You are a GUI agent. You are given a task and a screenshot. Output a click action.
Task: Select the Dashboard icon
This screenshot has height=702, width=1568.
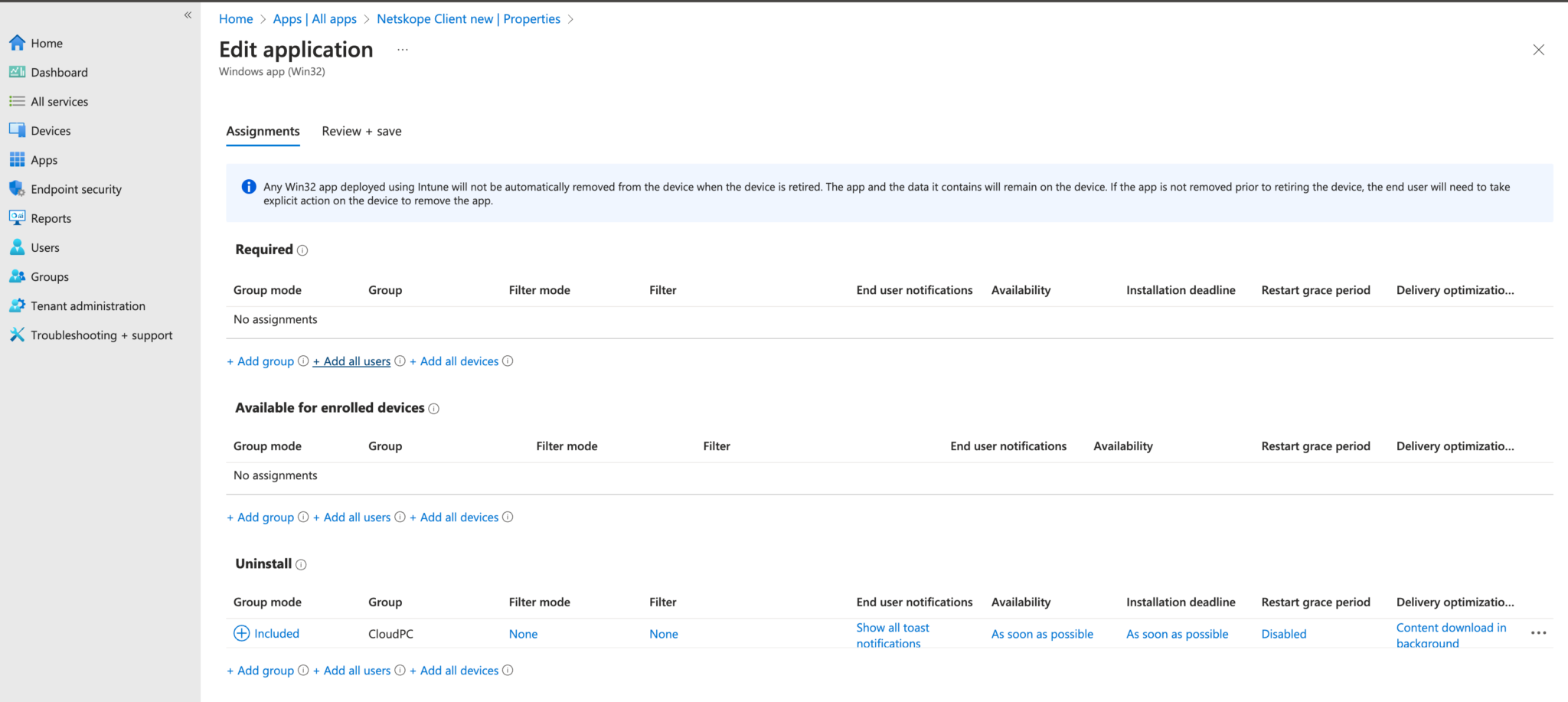coord(18,72)
